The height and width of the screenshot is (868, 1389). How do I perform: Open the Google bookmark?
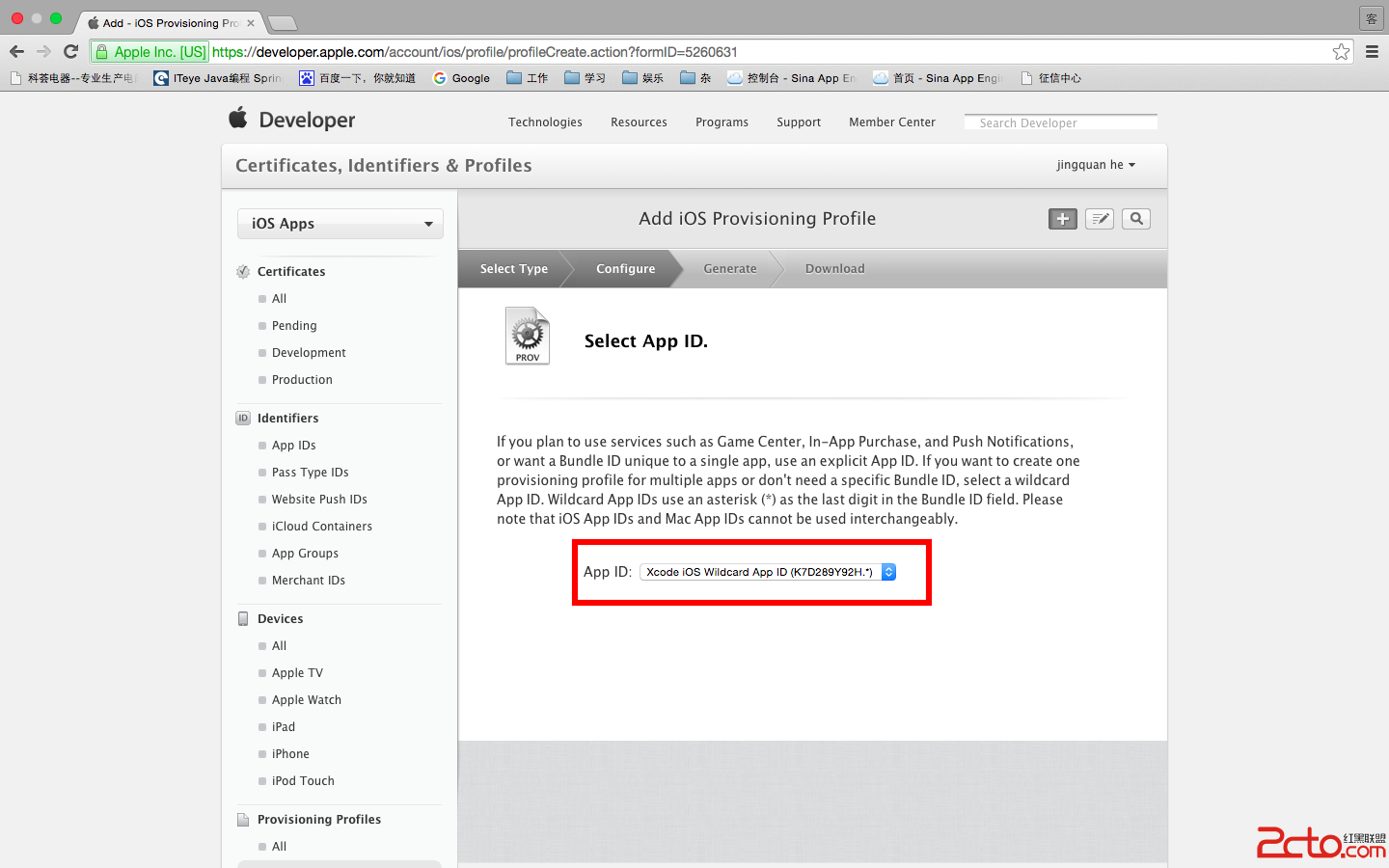462,78
